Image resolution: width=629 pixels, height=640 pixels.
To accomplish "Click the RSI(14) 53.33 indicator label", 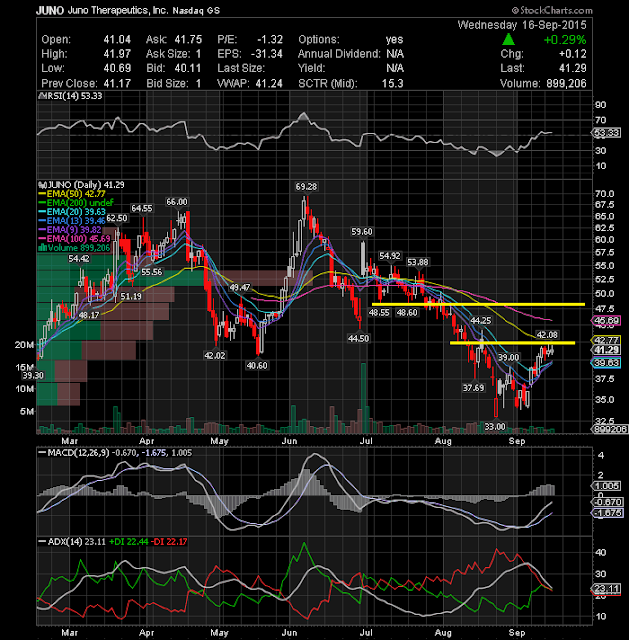I will [x=70, y=96].
